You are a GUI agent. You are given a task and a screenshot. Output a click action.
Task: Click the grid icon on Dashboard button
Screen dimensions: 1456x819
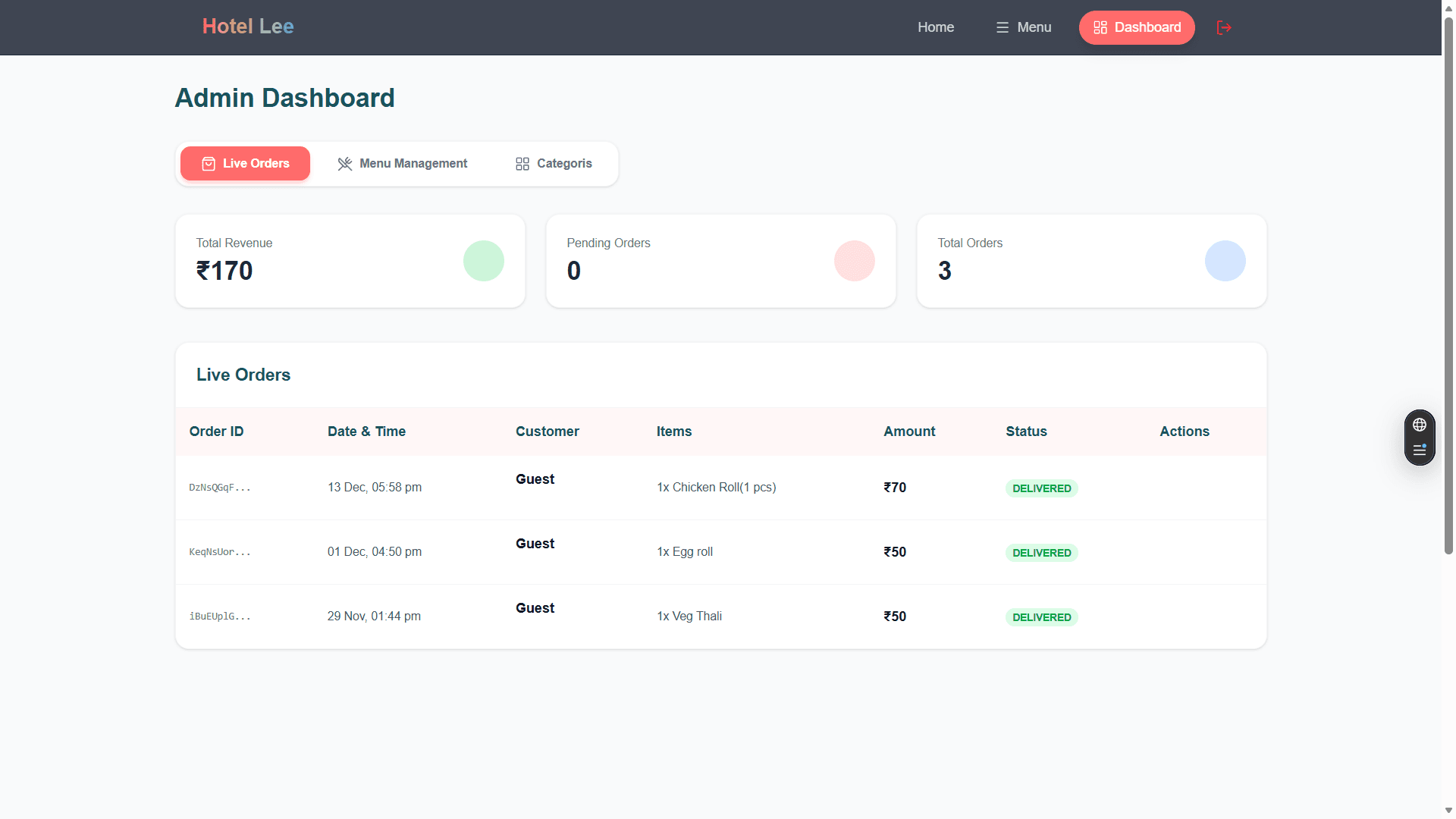tap(1100, 27)
